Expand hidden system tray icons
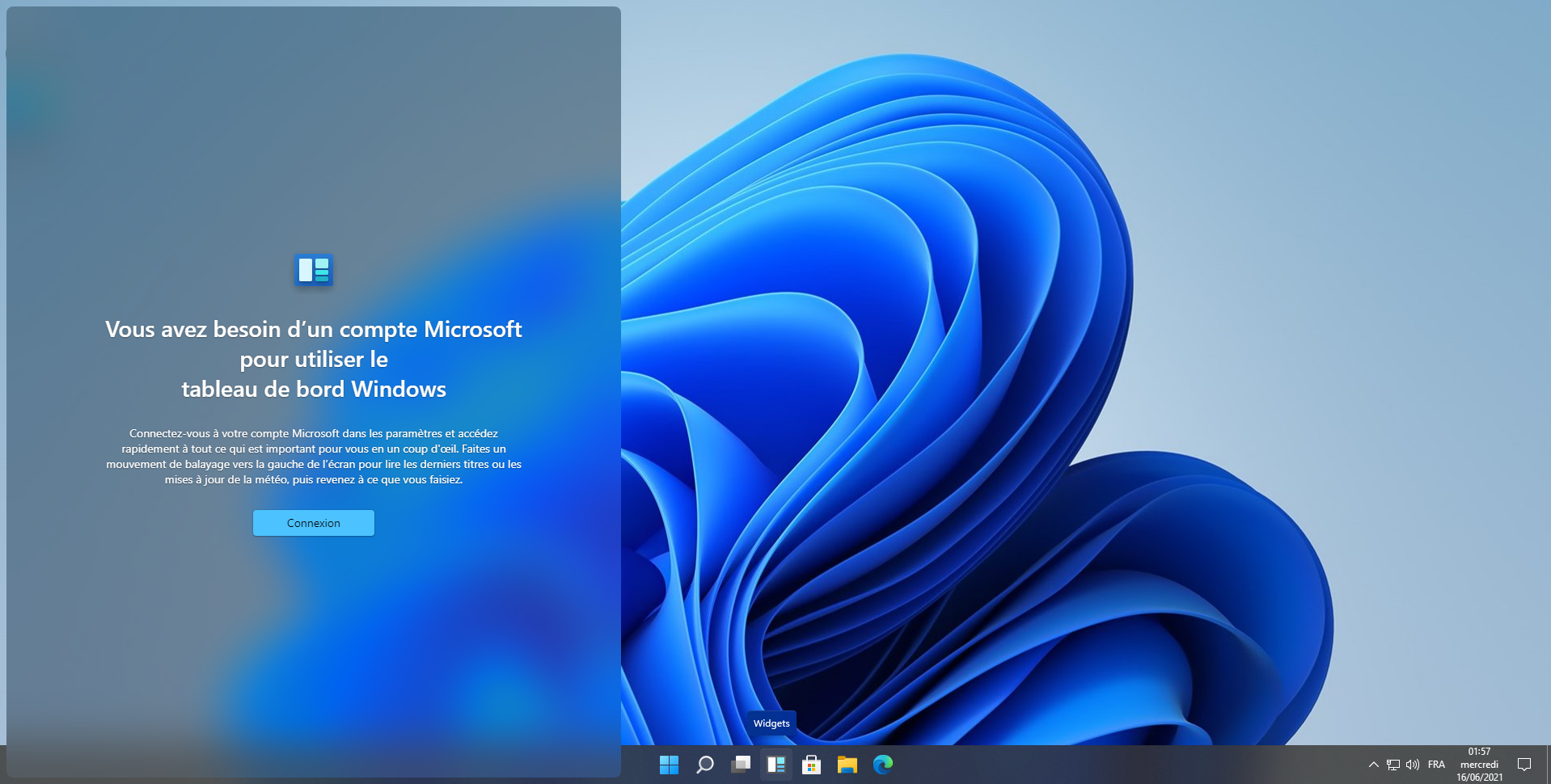The height and width of the screenshot is (784, 1551). point(1373,765)
